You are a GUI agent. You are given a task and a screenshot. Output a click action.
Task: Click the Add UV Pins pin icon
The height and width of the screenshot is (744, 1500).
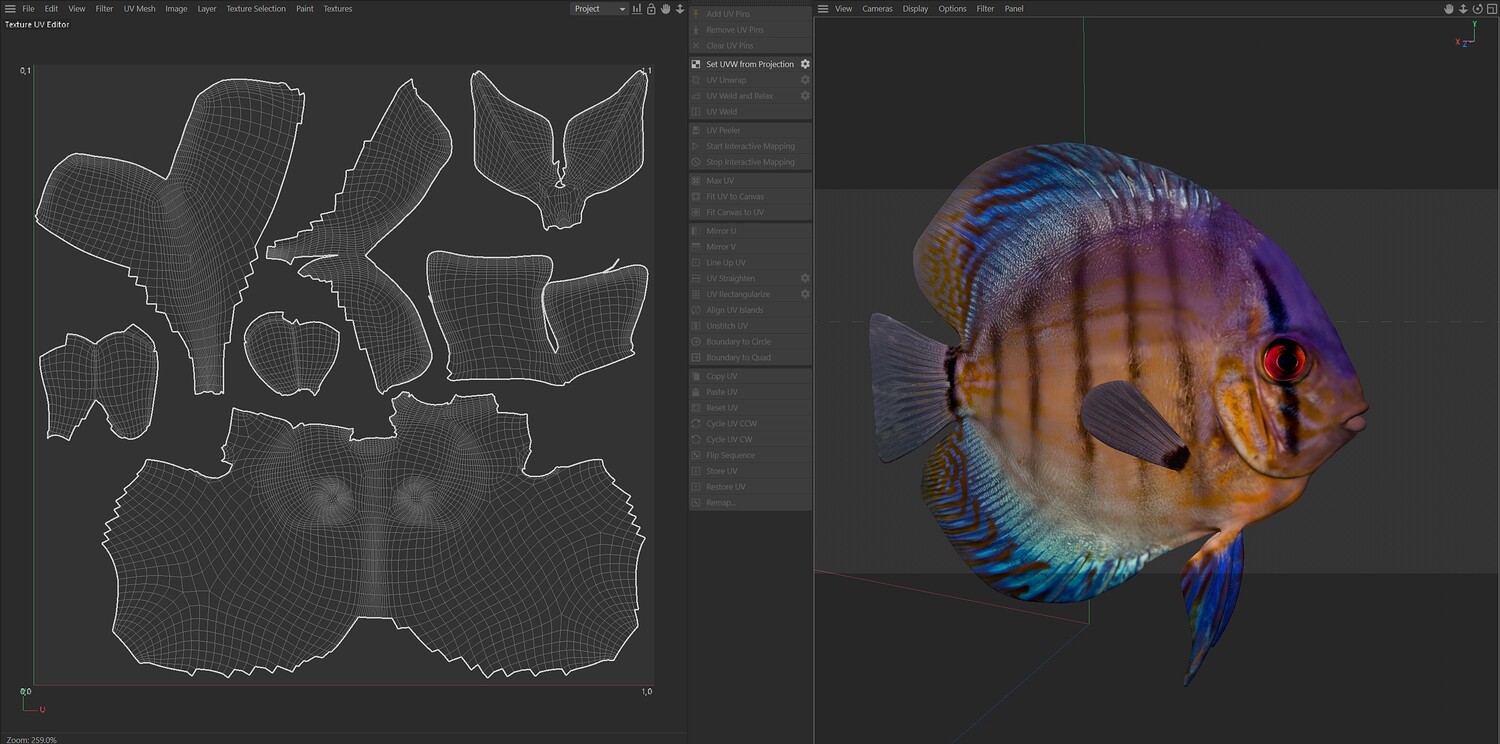click(x=696, y=14)
